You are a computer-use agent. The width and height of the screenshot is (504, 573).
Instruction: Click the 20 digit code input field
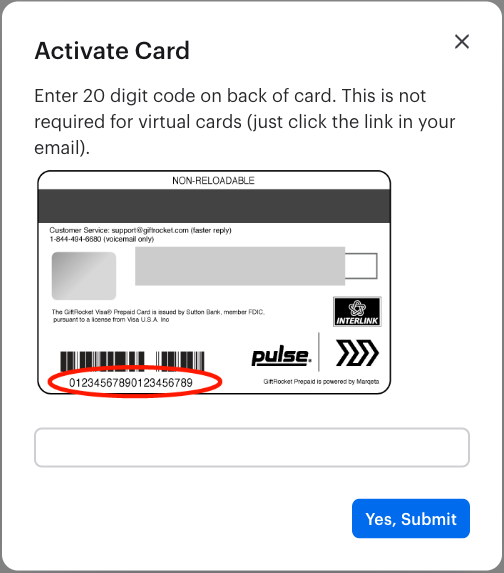coord(252,447)
